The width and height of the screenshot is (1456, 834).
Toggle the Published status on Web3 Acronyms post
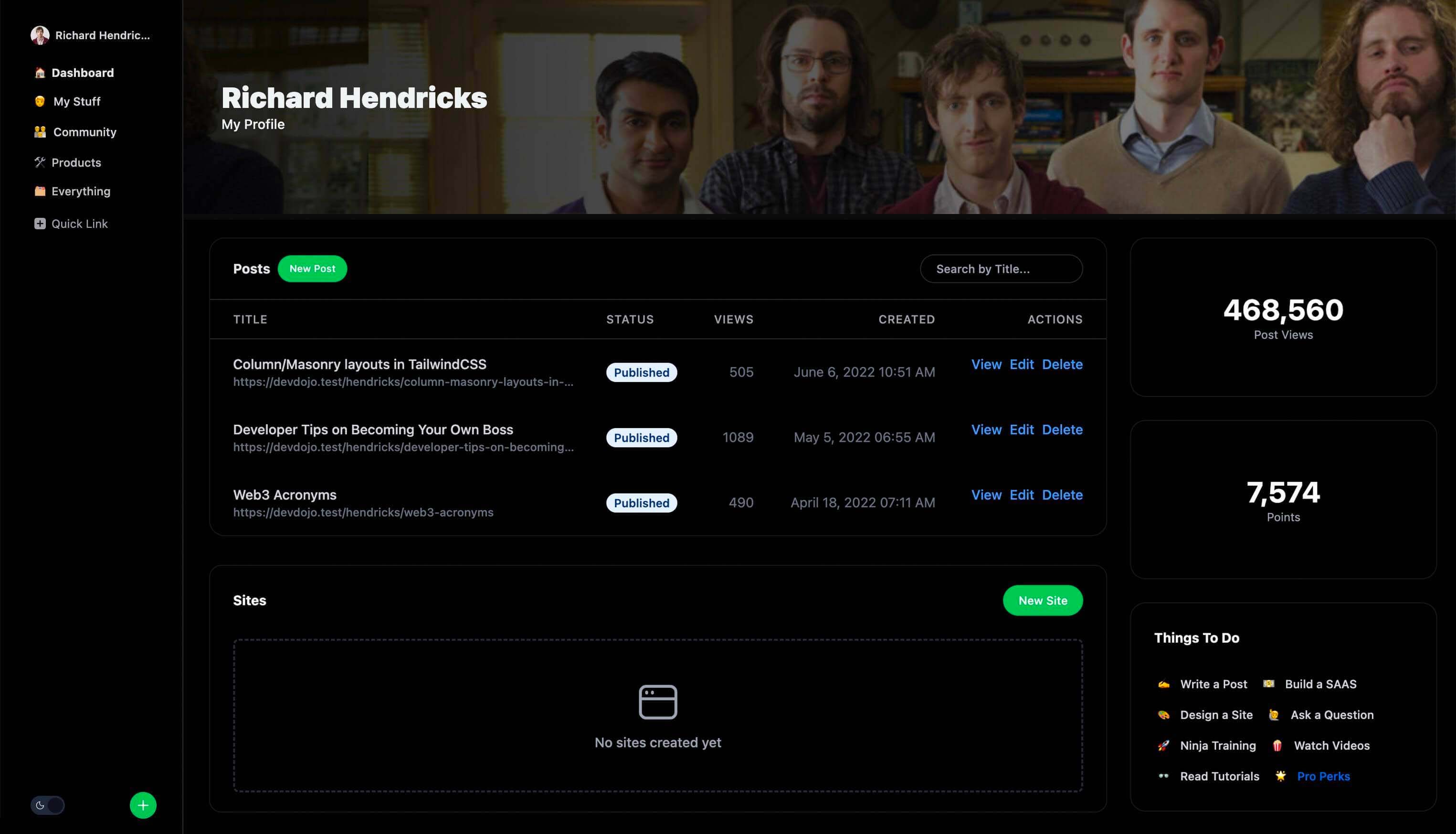(x=641, y=502)
